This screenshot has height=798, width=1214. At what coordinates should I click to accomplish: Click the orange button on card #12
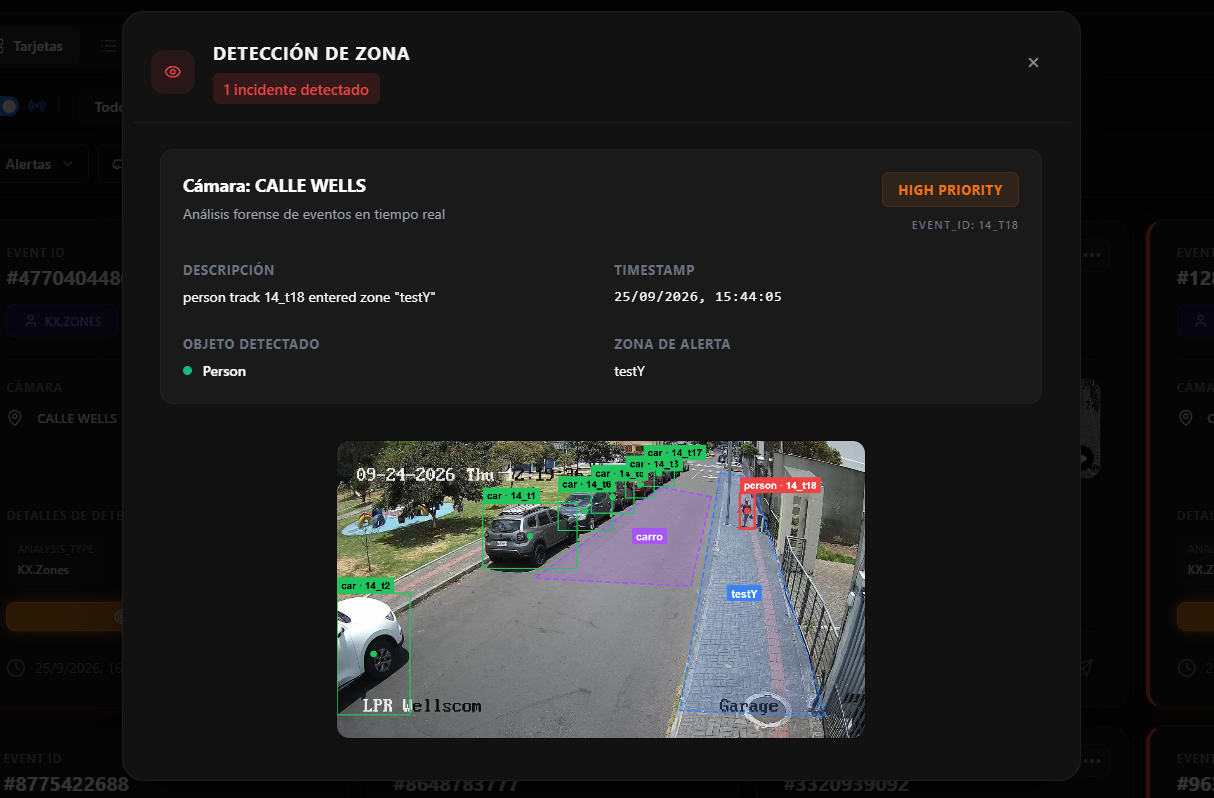coord(1195,616)
